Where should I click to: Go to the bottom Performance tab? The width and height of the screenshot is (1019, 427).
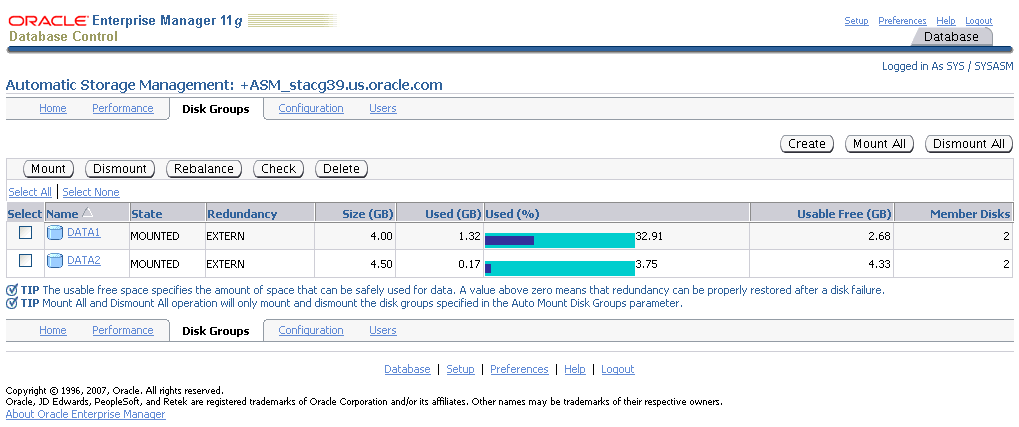123,330
